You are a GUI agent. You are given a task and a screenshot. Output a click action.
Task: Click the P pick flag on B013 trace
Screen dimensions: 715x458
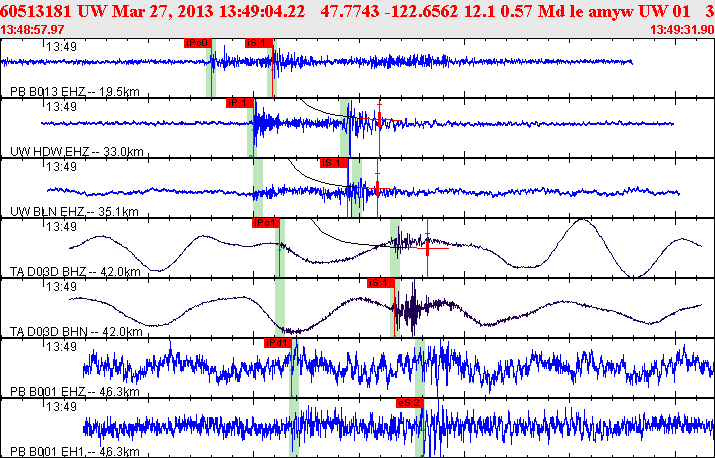tap(198, 44)
